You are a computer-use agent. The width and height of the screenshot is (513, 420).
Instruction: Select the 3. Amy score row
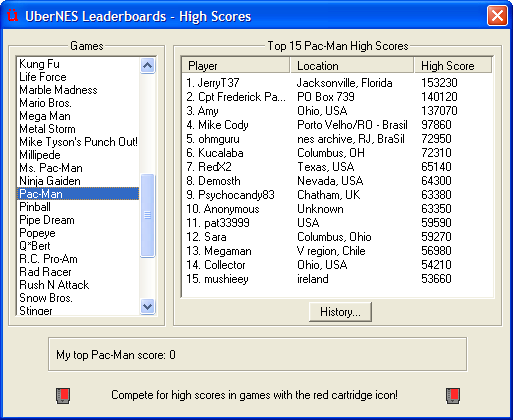coord(337,111)
